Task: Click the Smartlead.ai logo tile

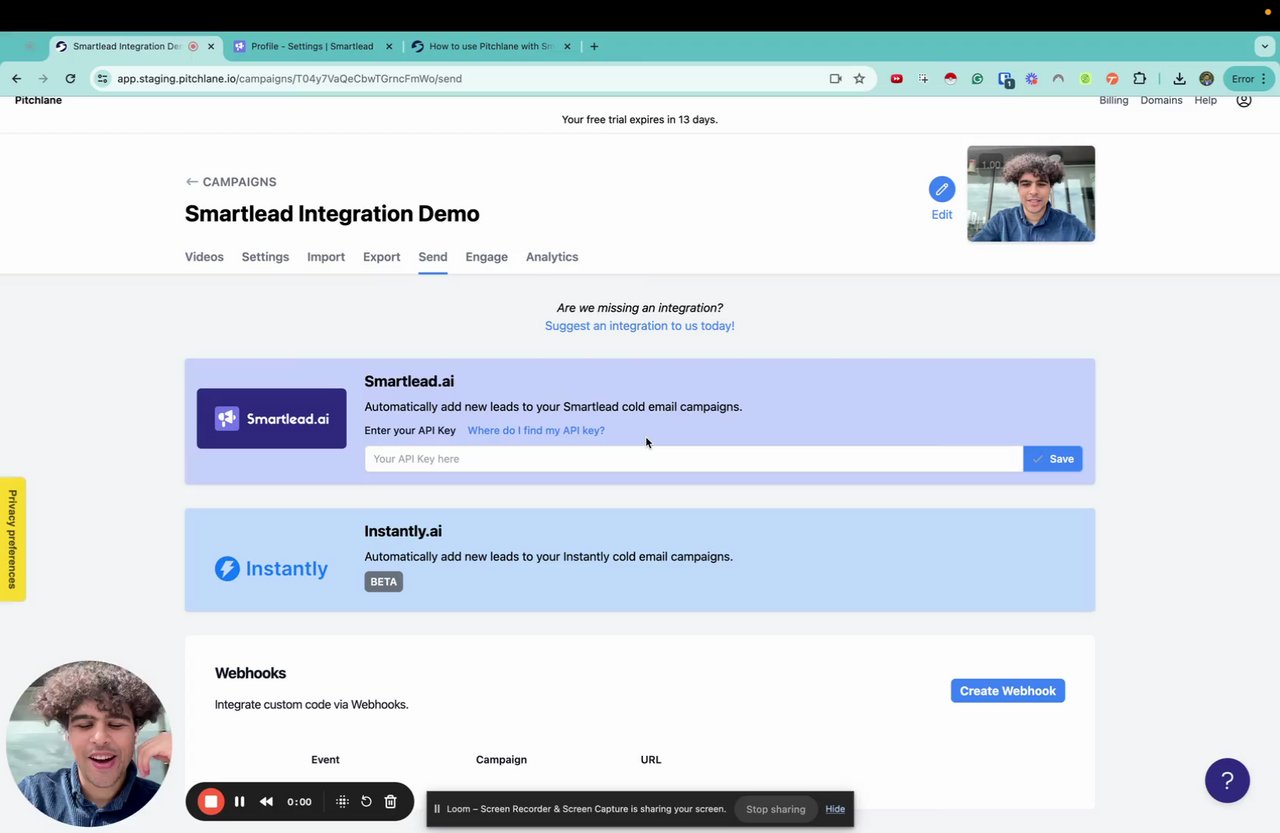Action: [x=272, y=418]
